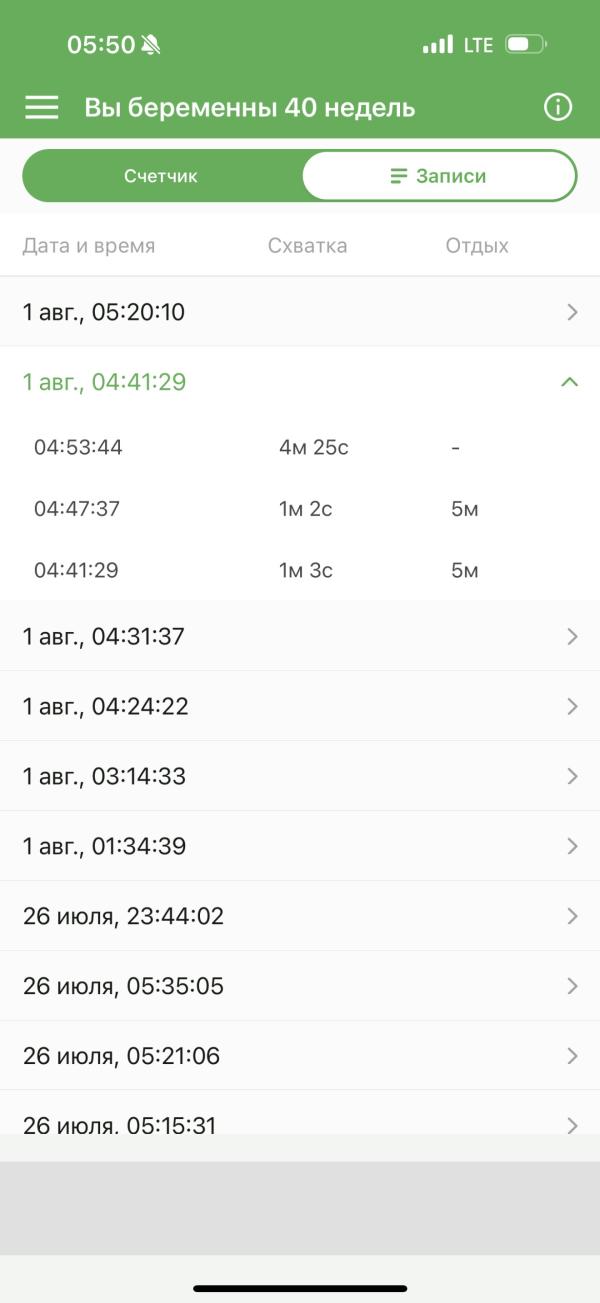This screenshot has height=1303, width=600.
Task: Tap the 04:53:44 contraction entry
Action: pyautogui.click(x=78, y=448)
